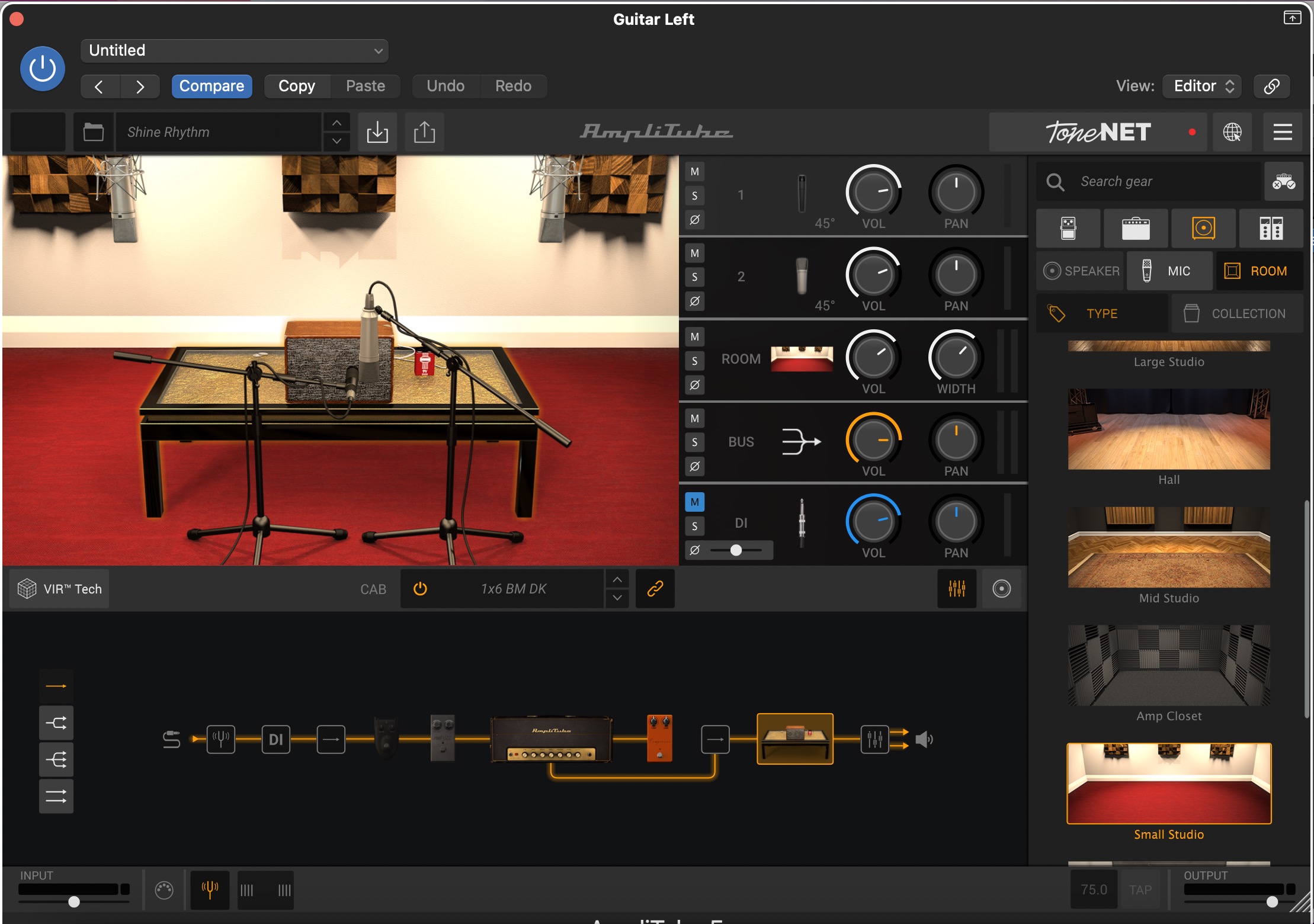Image resolution: width=1314 pixels, height=924 pixels.
Task: Choose the Hall room thumbnail
Action: [1169, 429]
